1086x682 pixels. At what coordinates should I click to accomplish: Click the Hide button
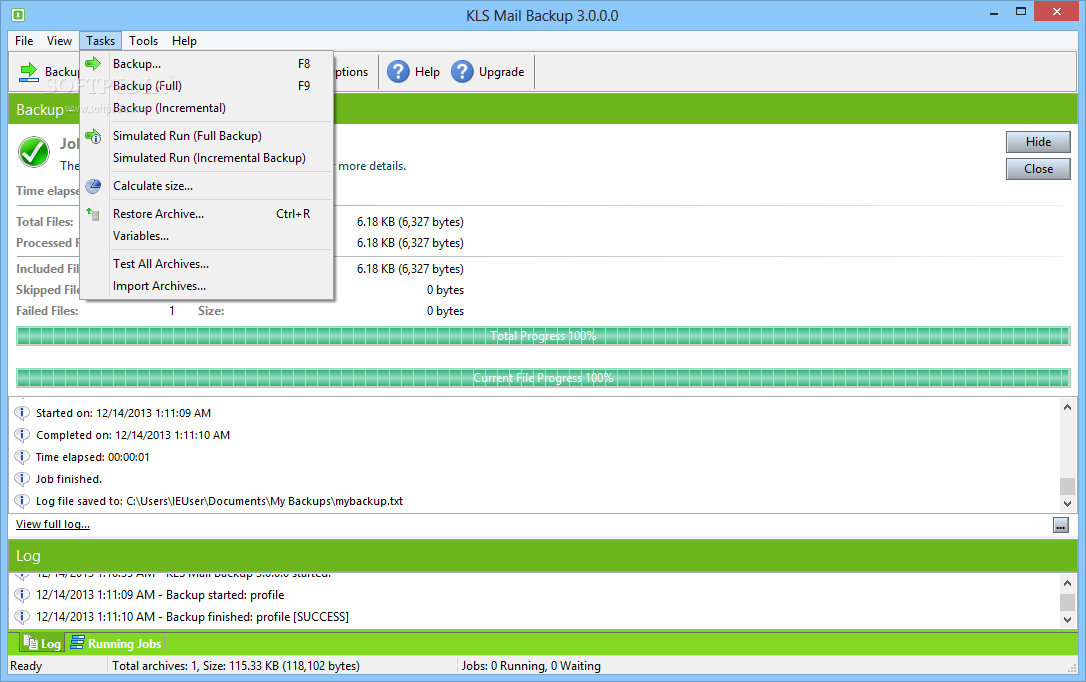1038,142
